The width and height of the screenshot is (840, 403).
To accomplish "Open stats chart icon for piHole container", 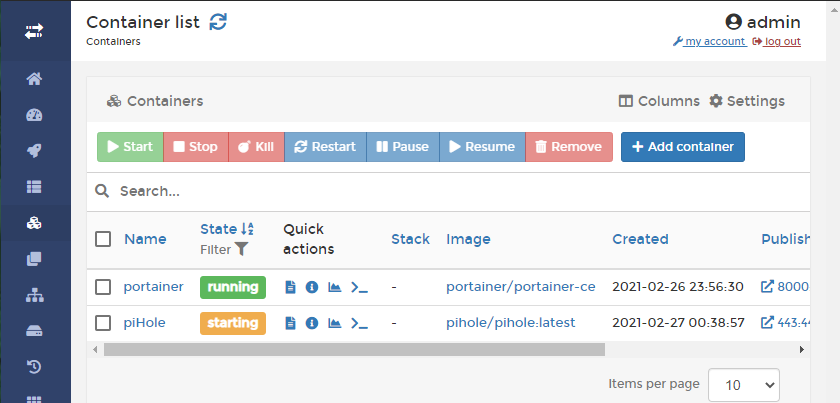I will [334, 323].
